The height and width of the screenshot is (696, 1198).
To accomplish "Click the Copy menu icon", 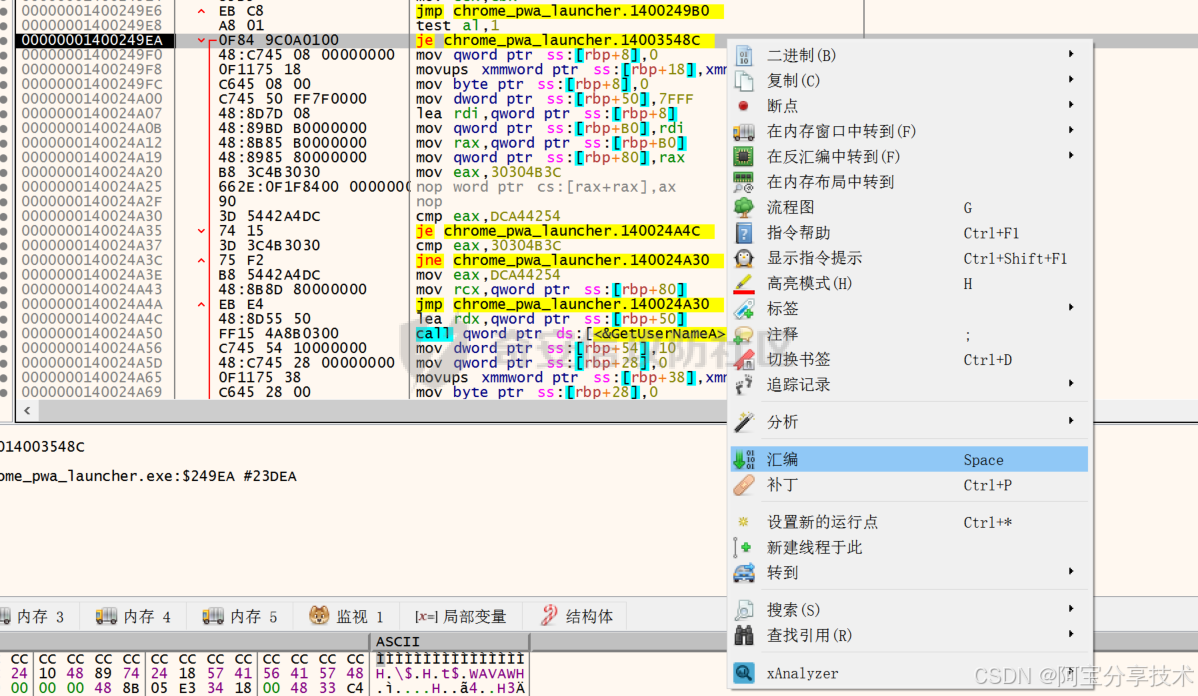I will 743,80.
